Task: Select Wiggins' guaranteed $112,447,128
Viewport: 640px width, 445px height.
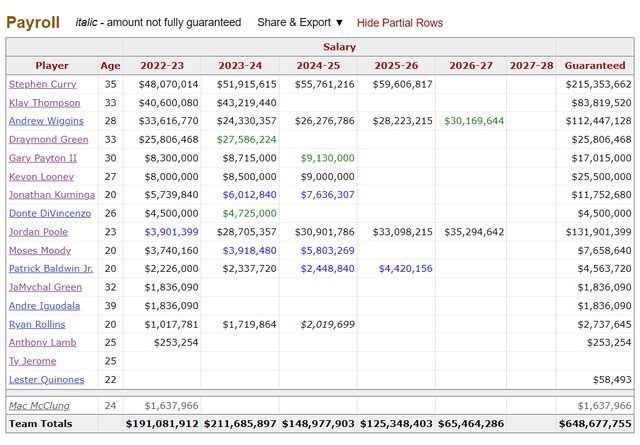Action: pyautogui.click(x=595, y=121)
